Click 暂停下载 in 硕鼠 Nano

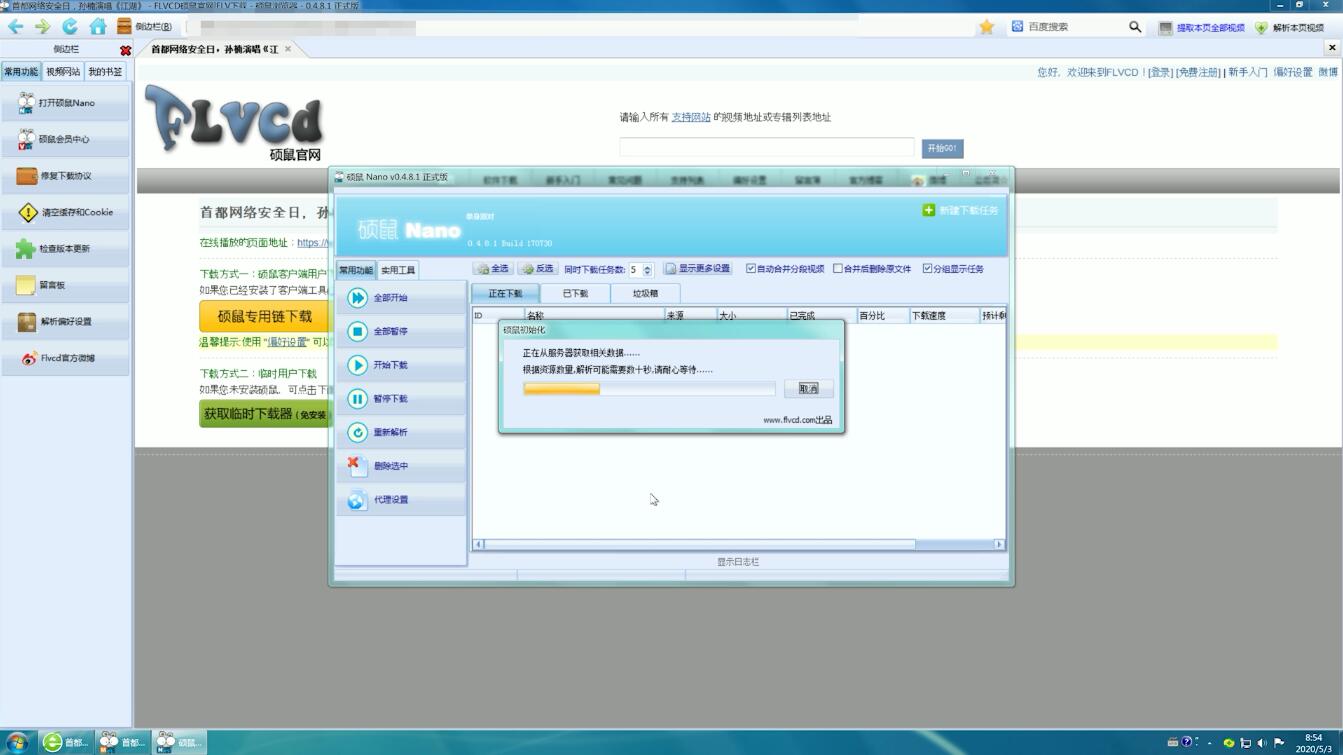(x=401, y=399)
